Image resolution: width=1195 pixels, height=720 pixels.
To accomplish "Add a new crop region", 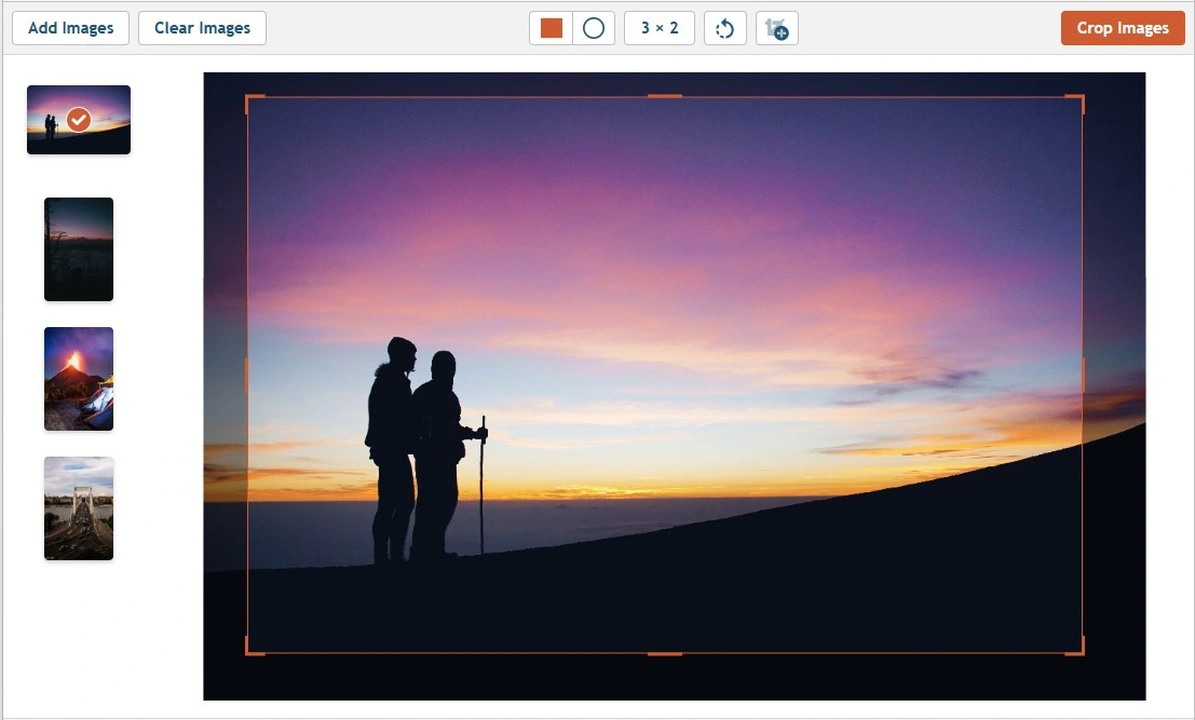I will (x=777, y=28).
